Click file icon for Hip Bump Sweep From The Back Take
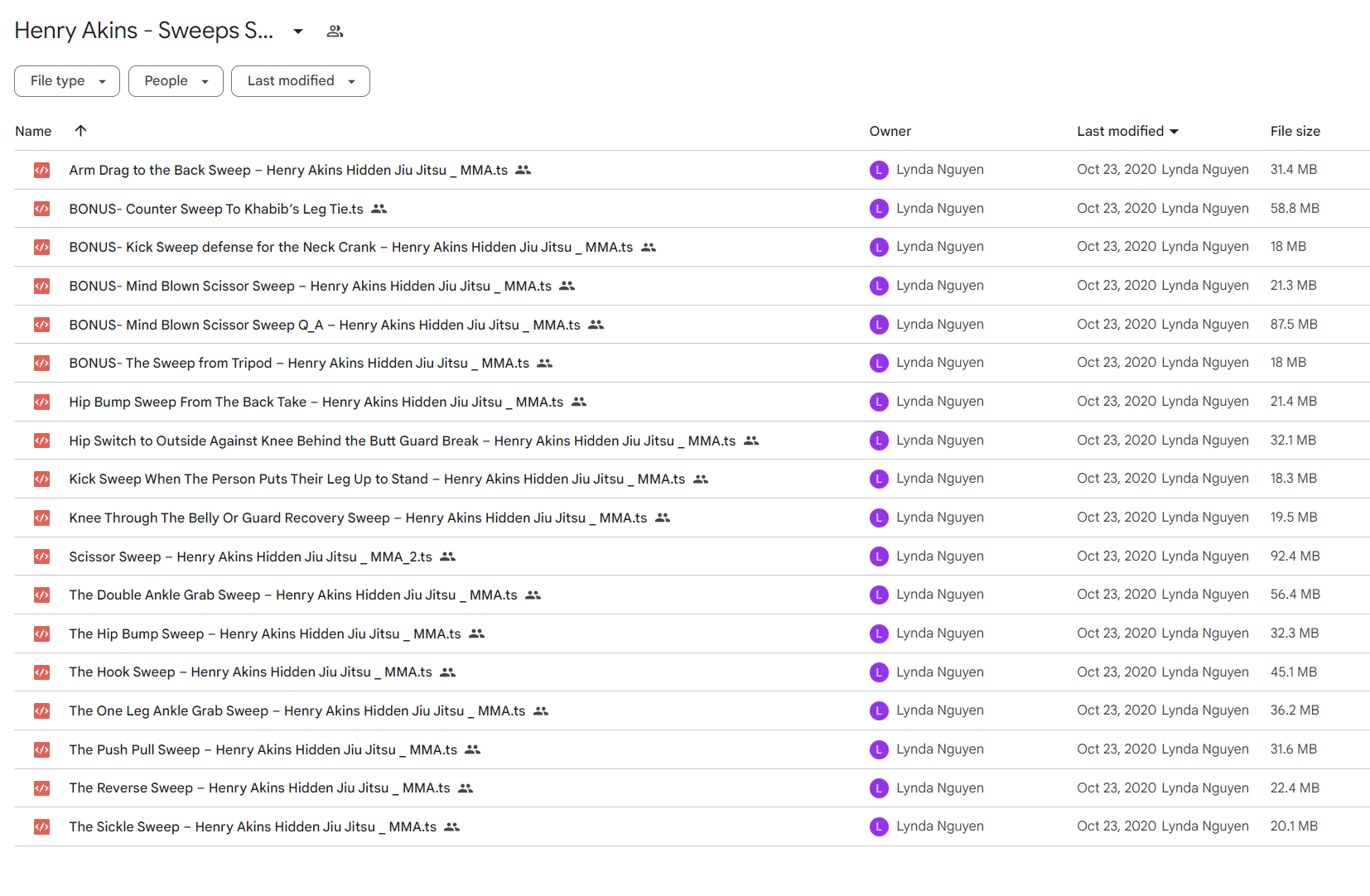1370x896 pixels. pyautogui.click(x=41, y=402)
